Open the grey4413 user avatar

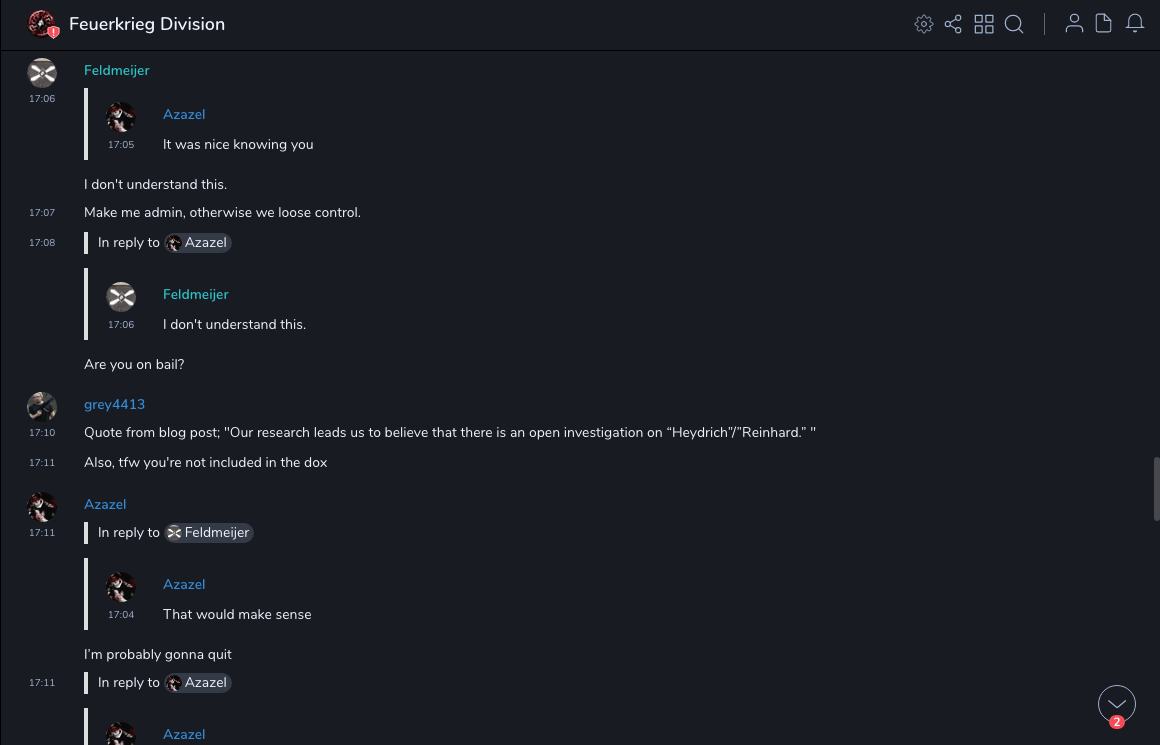(41, 406)
